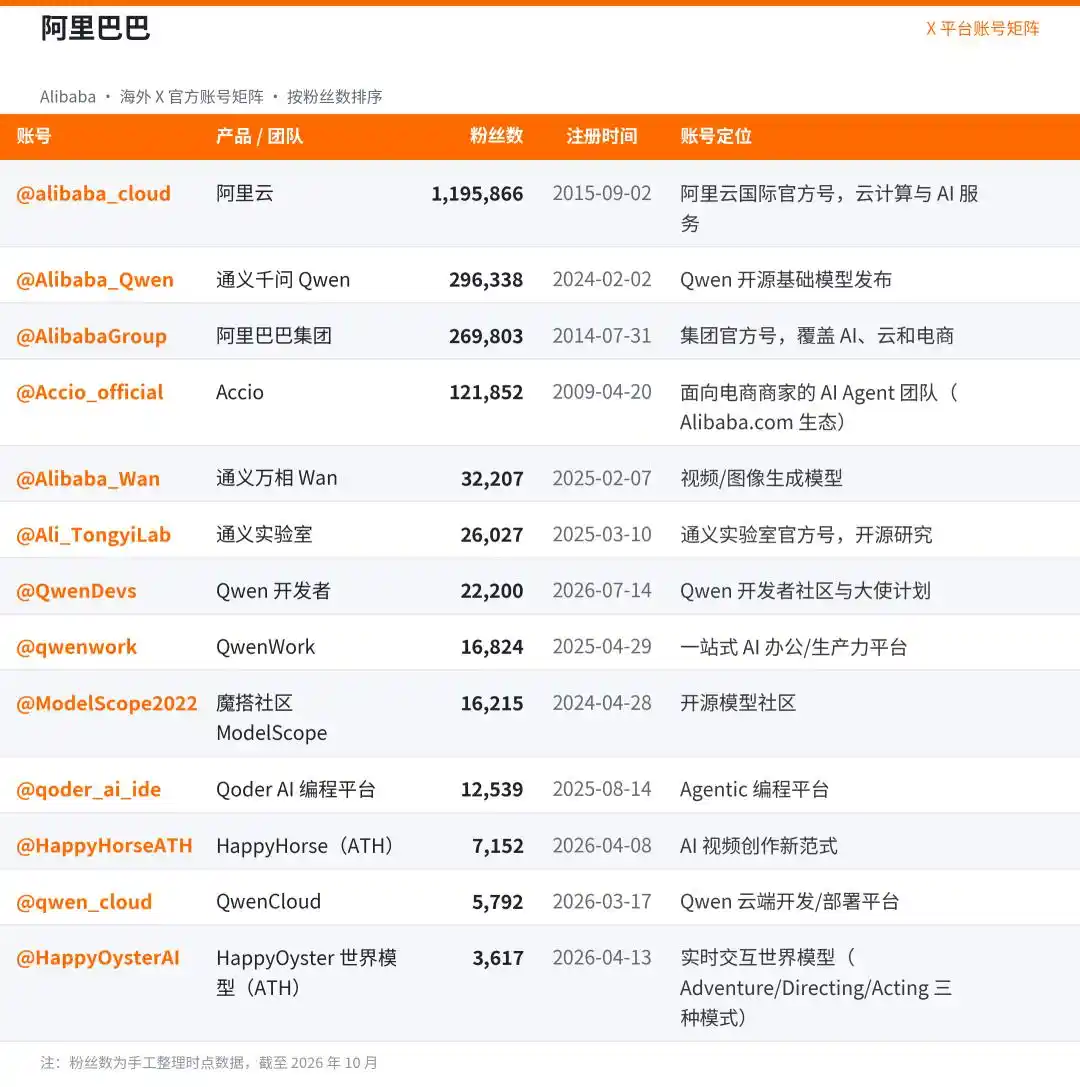Viewport: 1080px width, 1087px height.
Task: Click registration date 2015-09-02
Action: 602,193
